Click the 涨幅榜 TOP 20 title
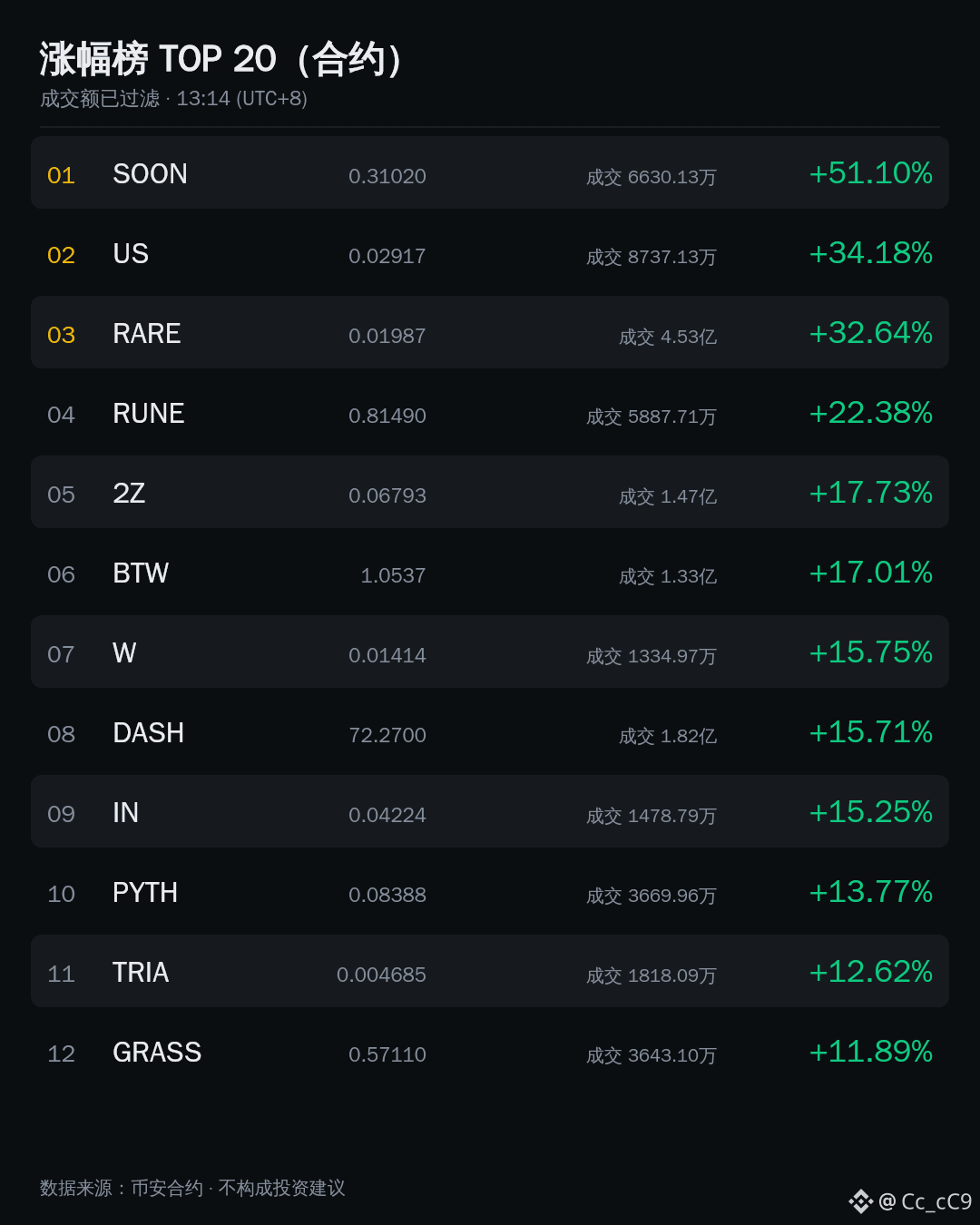This screenshot has width=980, height=1225. [221, 60]
